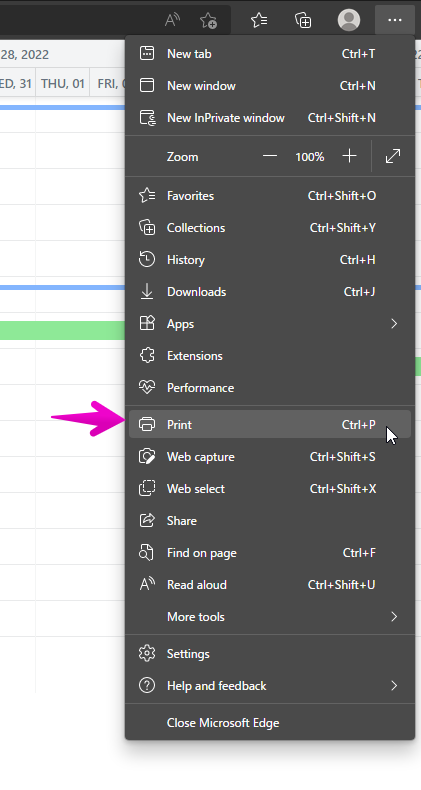421x790 pixels.
Task: Click the Read aloud icon in address bar
Action: [x=172, y=20]
